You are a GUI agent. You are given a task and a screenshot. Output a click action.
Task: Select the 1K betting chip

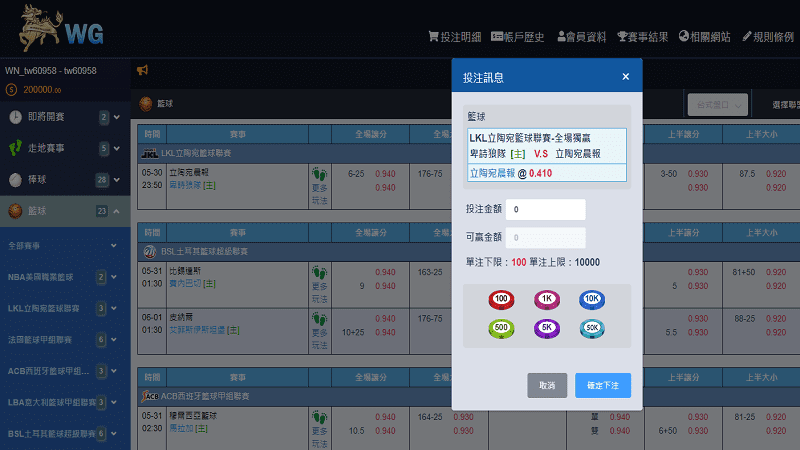pos(546,299)
